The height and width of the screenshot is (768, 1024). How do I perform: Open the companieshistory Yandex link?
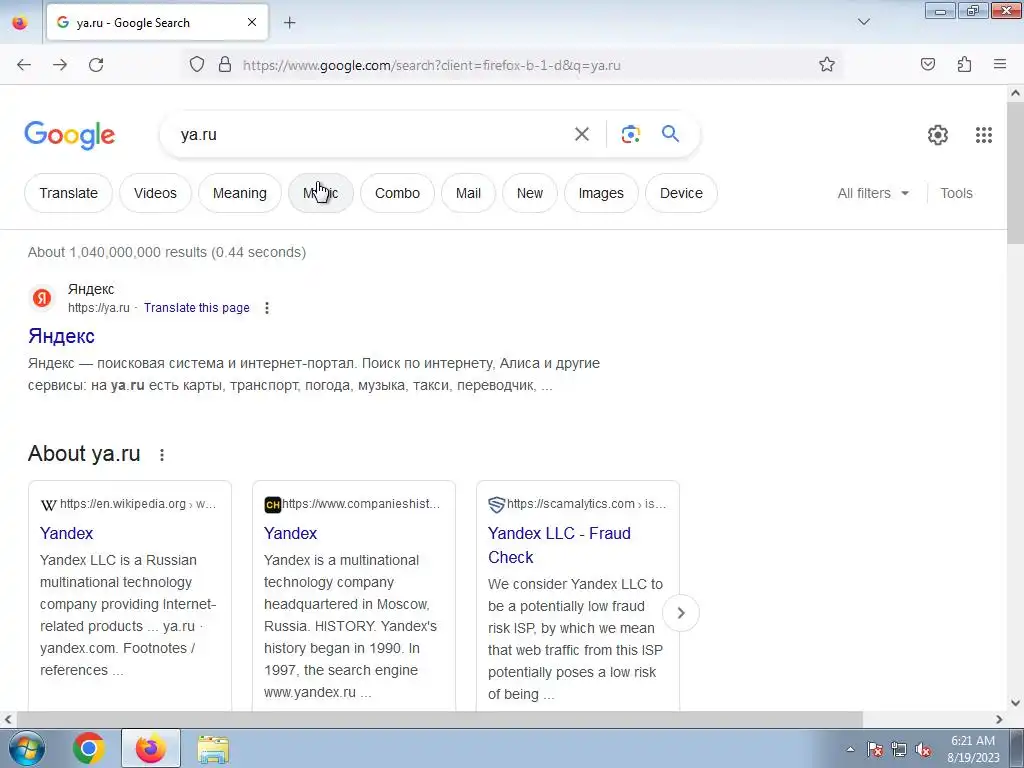tap(291, 534)
